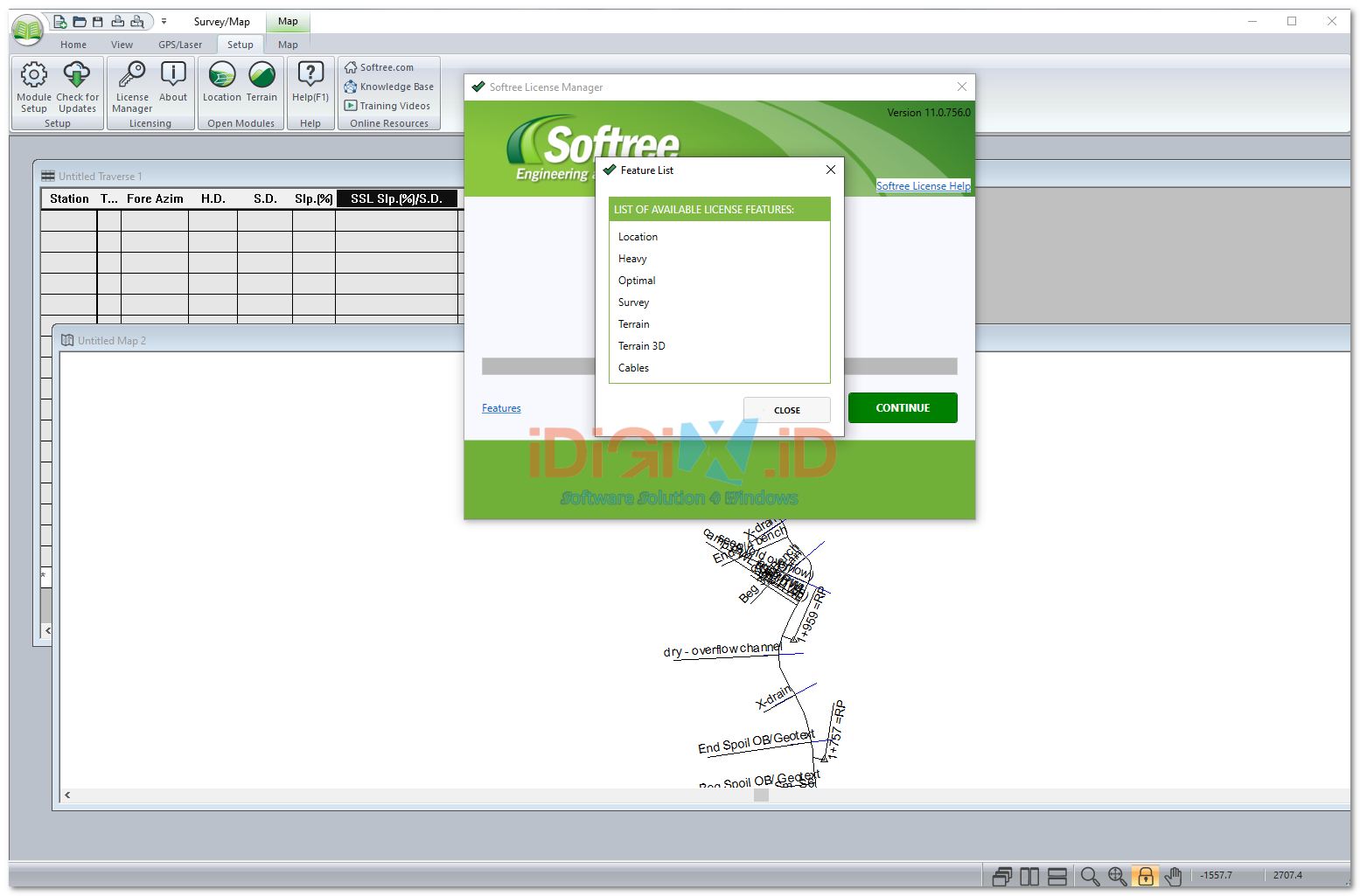This screenshot has width=1360, height=896.
Task: Click the green CONTINUE button
Action: coord(903,408)
